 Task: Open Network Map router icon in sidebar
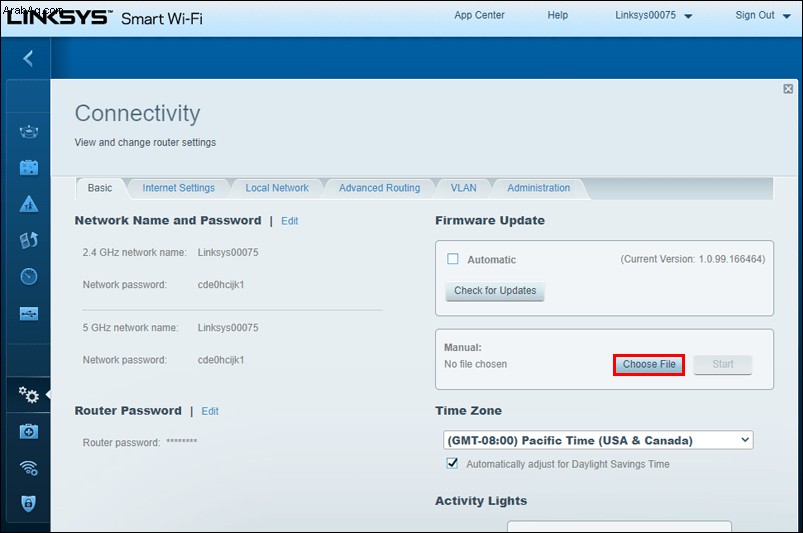[29, 132]
